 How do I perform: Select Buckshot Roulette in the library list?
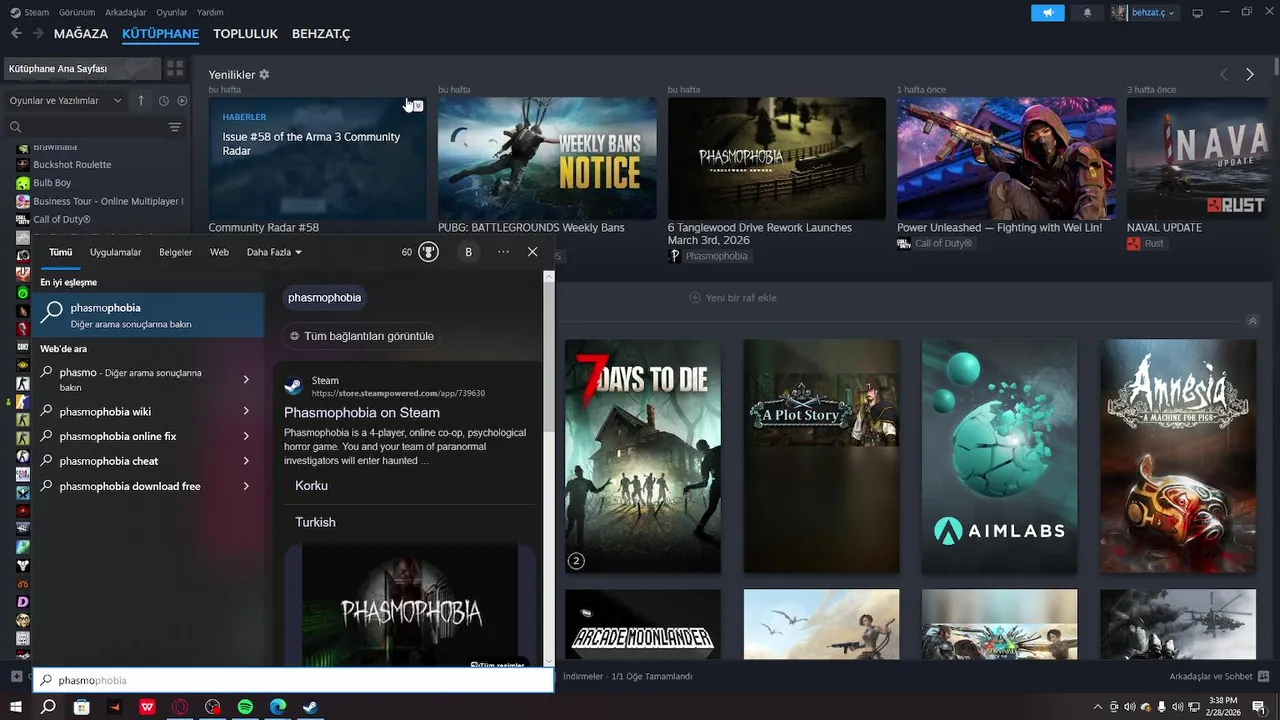tap(72, 164)
